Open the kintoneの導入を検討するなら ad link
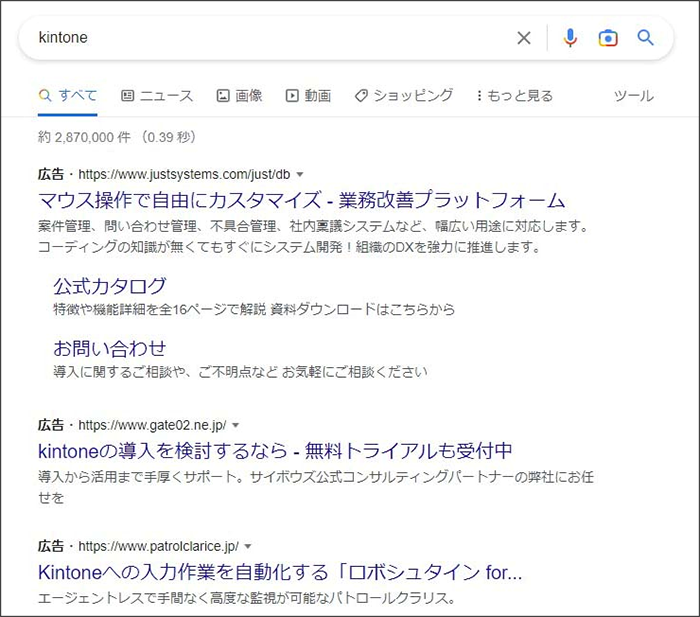Image resolution: width=700 pixels, height=617 pixels. [275, 451]
